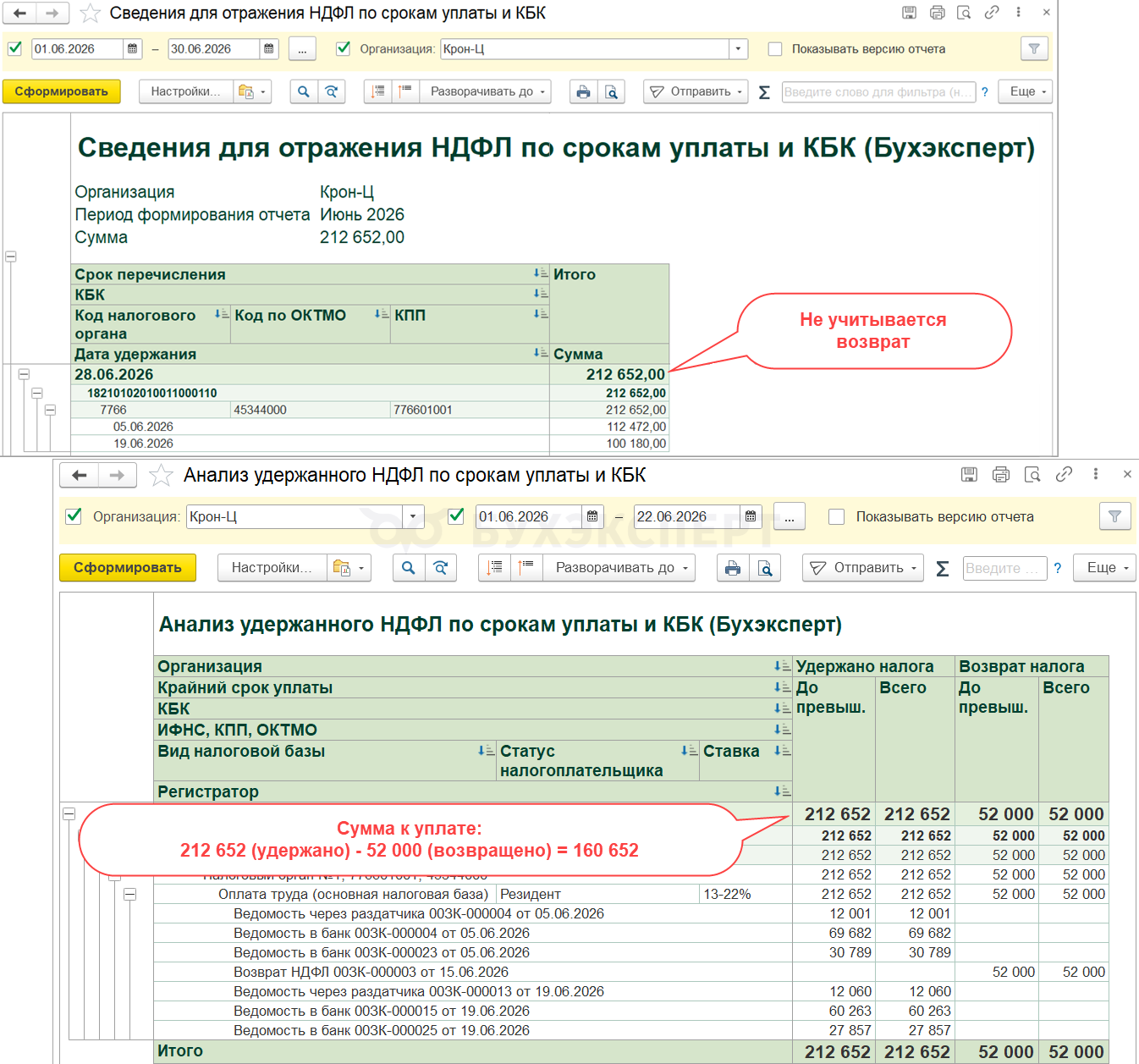Collapse 28.06.2026 group row
Viewport: 1139px width, 1064px height.
point(24,374)
